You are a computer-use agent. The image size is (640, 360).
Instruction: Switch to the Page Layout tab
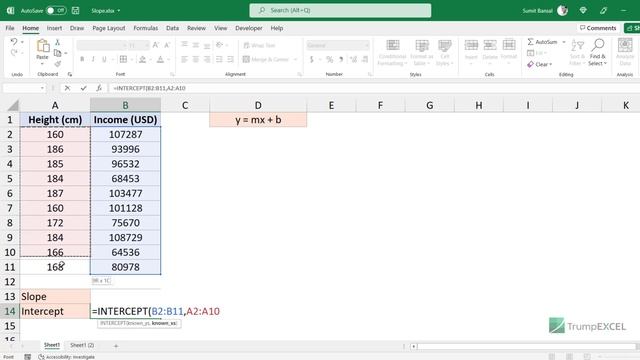click(x=109, y=28)
